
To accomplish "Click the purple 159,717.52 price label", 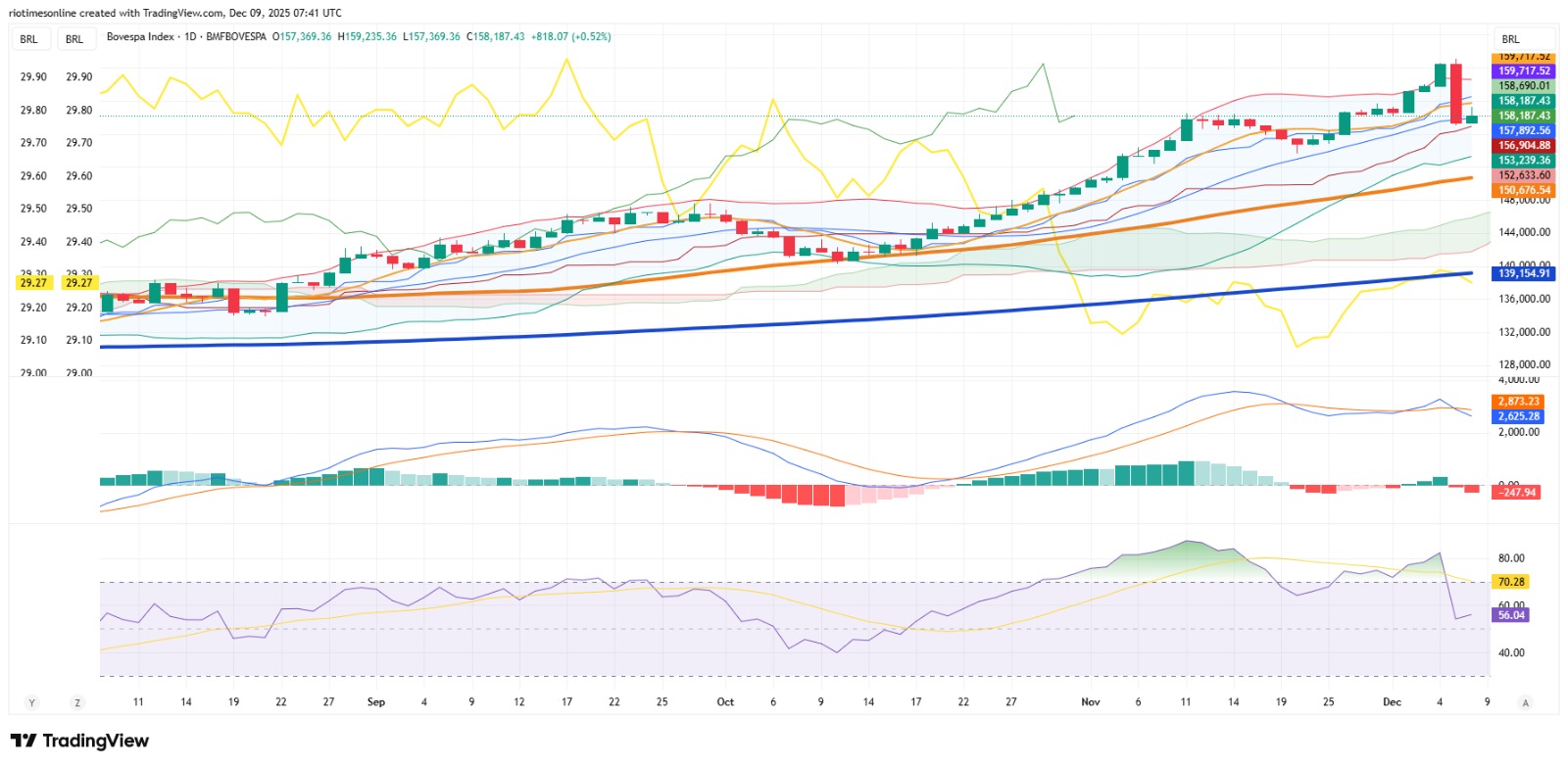I will coord(1524,71).
